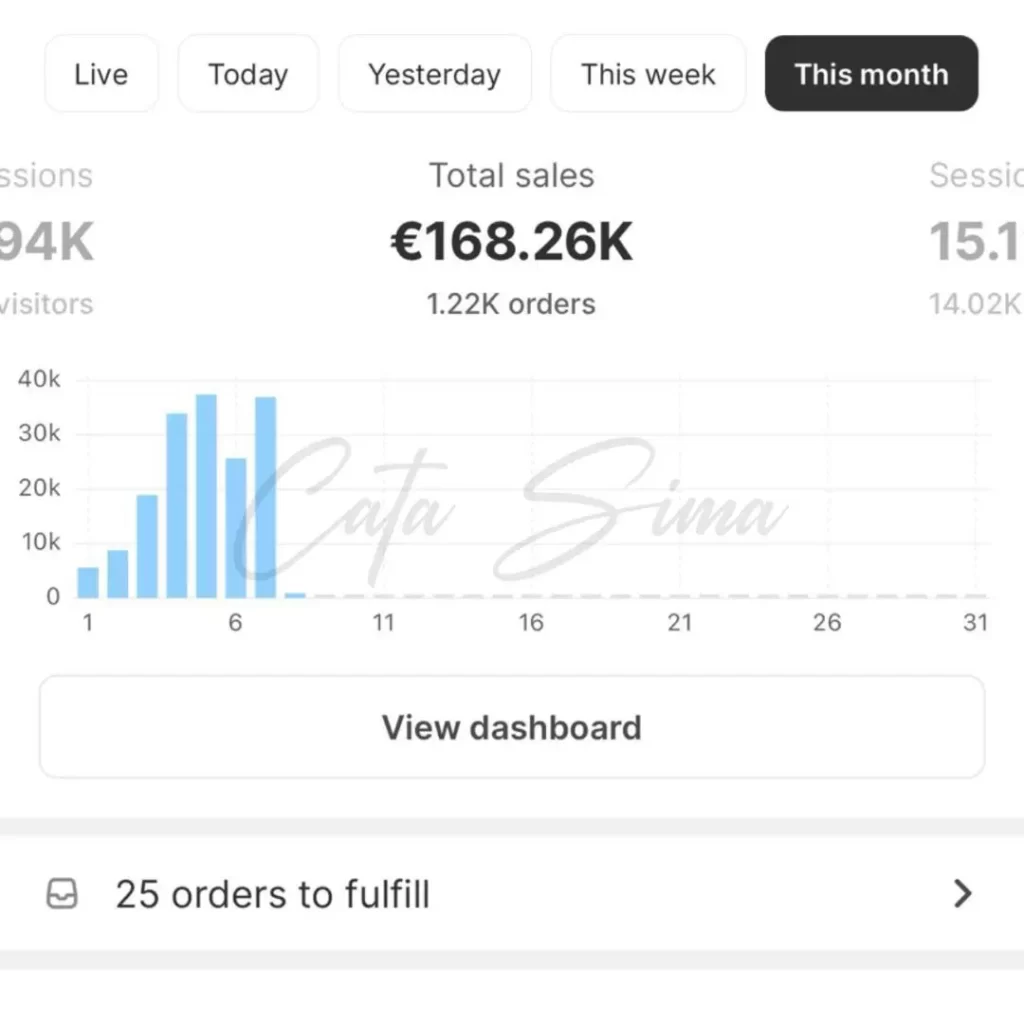Screen dimensions: 1024x1024
Task: Click the View dashboard button
Action: (511, 727)
